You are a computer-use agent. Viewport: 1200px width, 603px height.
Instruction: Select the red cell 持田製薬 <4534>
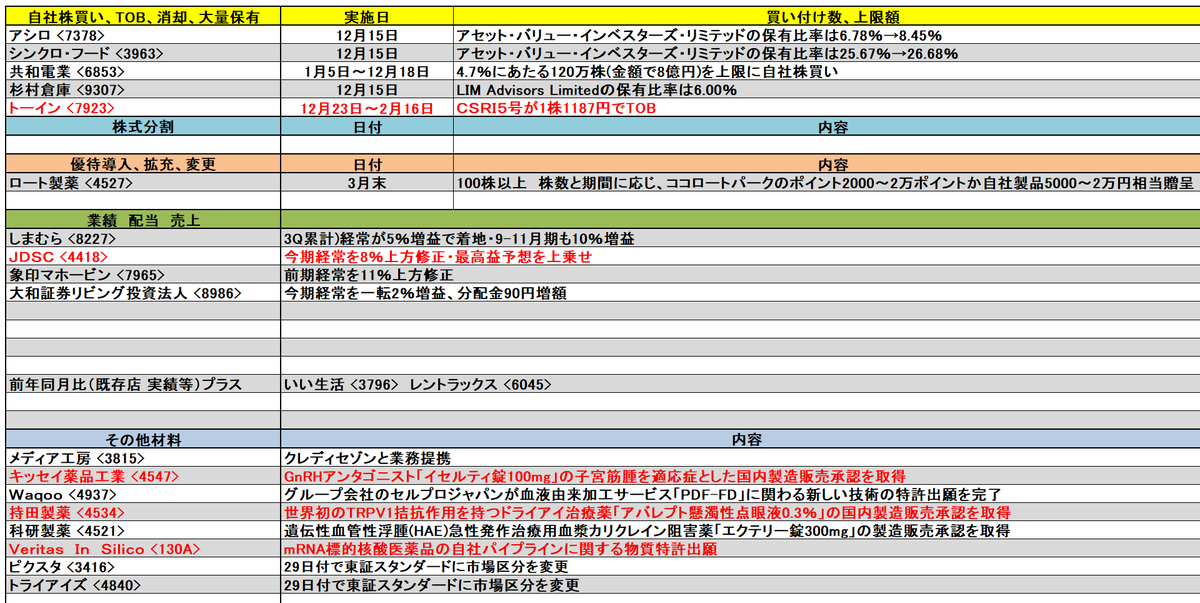143,512
